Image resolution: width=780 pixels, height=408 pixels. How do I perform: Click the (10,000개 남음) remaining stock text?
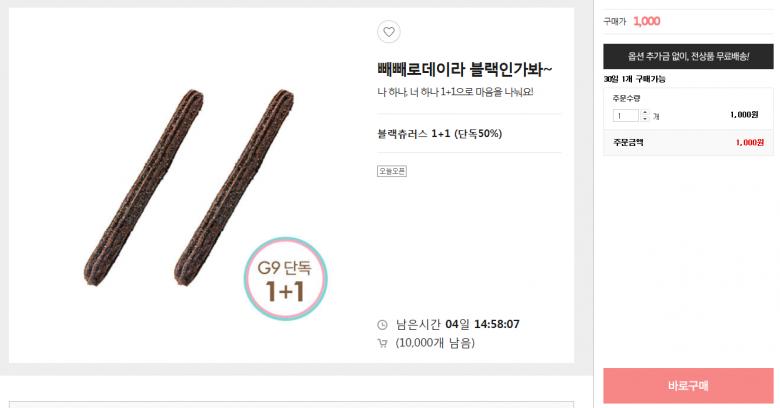(435, 343)
